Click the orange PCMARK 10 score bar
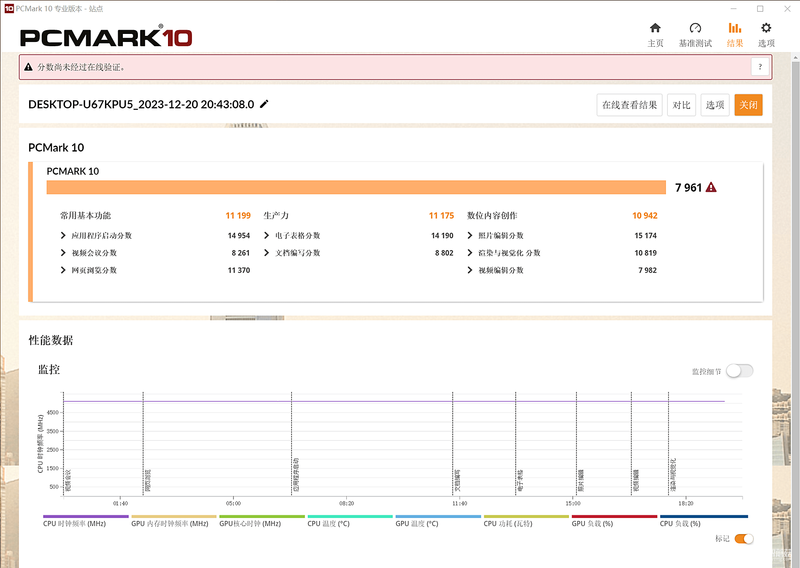The width and height of the screenshot is (800, 568). pos(356,187)
